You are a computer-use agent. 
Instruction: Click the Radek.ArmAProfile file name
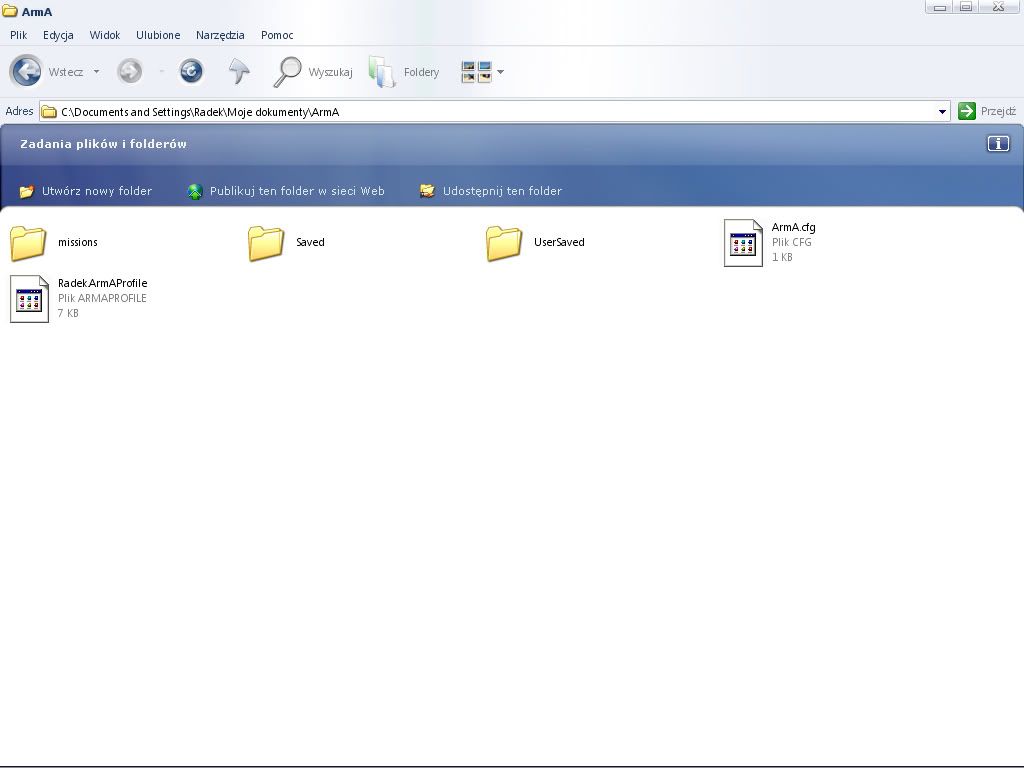point(103,283)
